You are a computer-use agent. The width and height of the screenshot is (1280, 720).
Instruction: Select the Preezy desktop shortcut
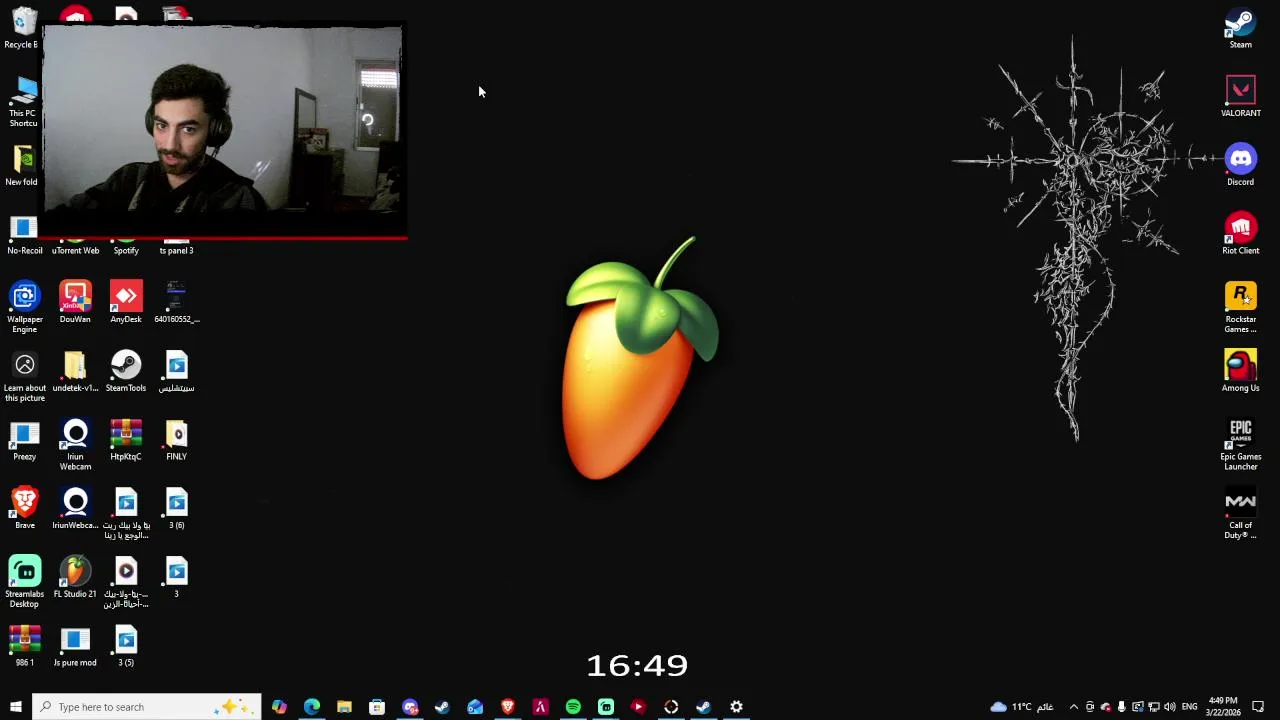pos(25,440)
